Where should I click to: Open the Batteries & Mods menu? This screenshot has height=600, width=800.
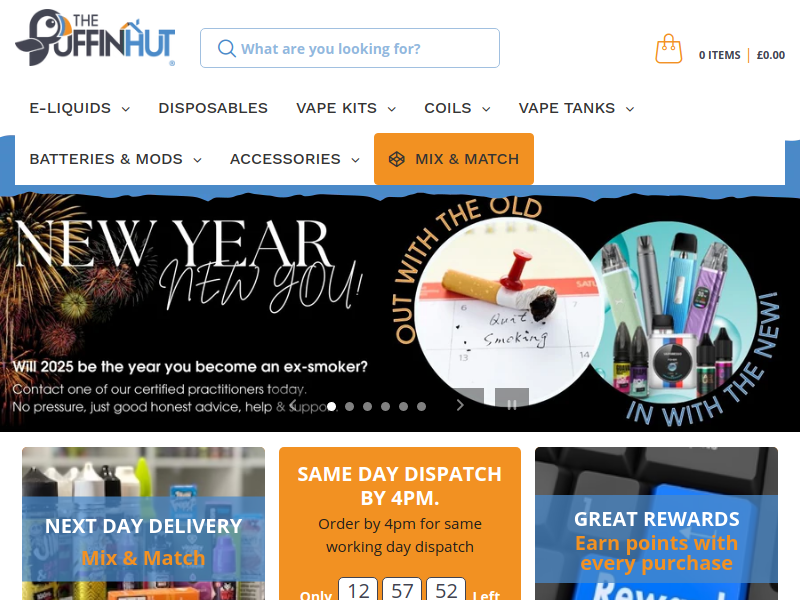(x=116, y=159)
